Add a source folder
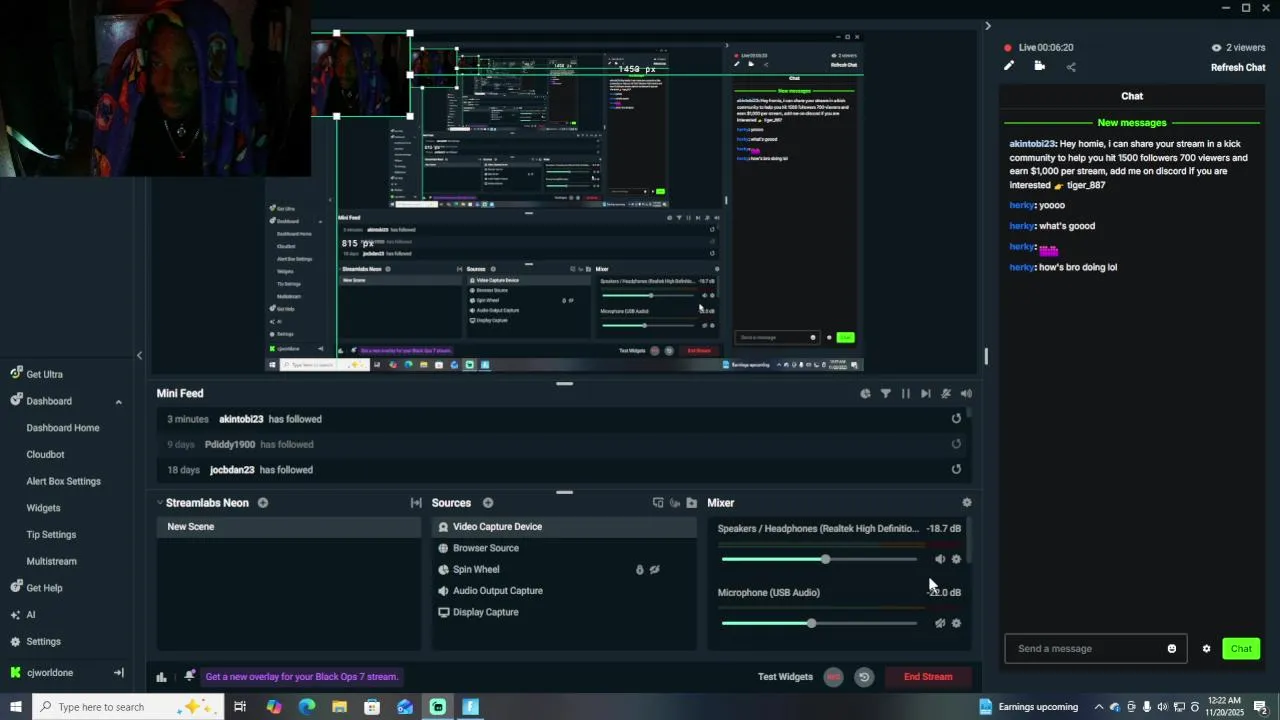The width and height of the screenshot is (1280, 720). pos(691,503)
